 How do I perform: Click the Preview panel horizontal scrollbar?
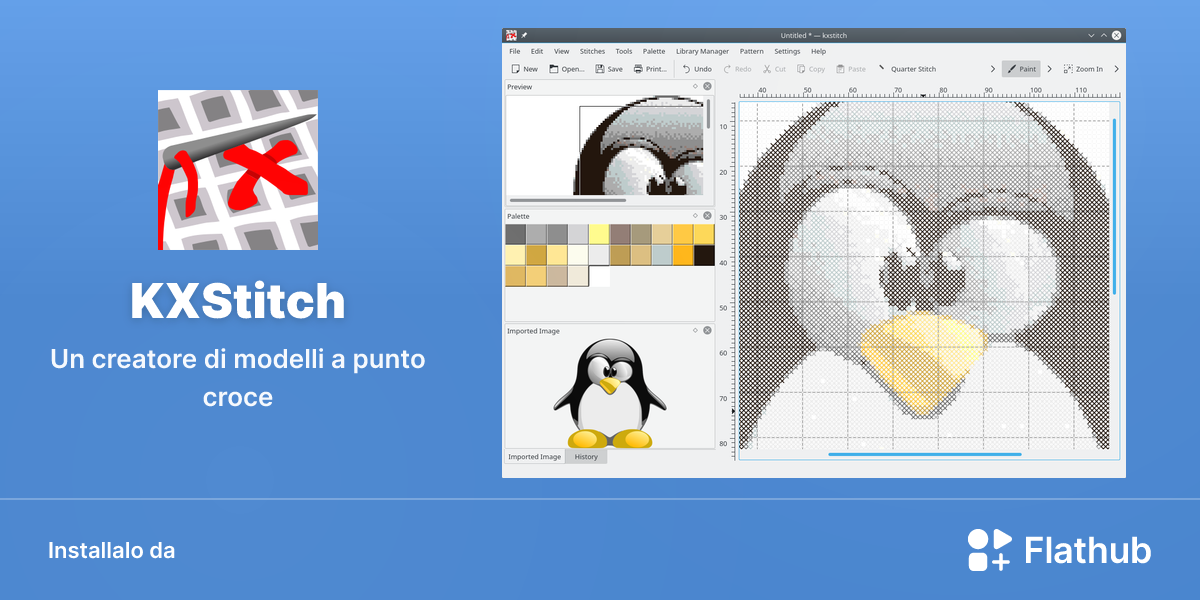[x=568, y=200]
